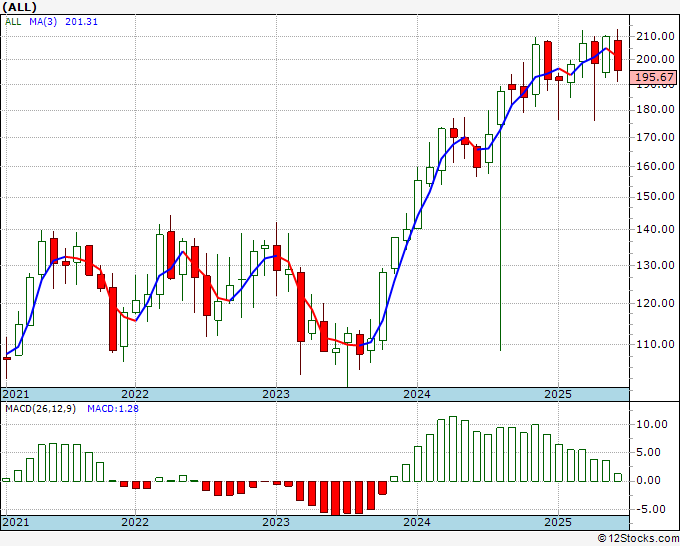Screen dimensions: 680x546
Task: Click 2021 on MACD panel time axis
Action: [16, 522]
